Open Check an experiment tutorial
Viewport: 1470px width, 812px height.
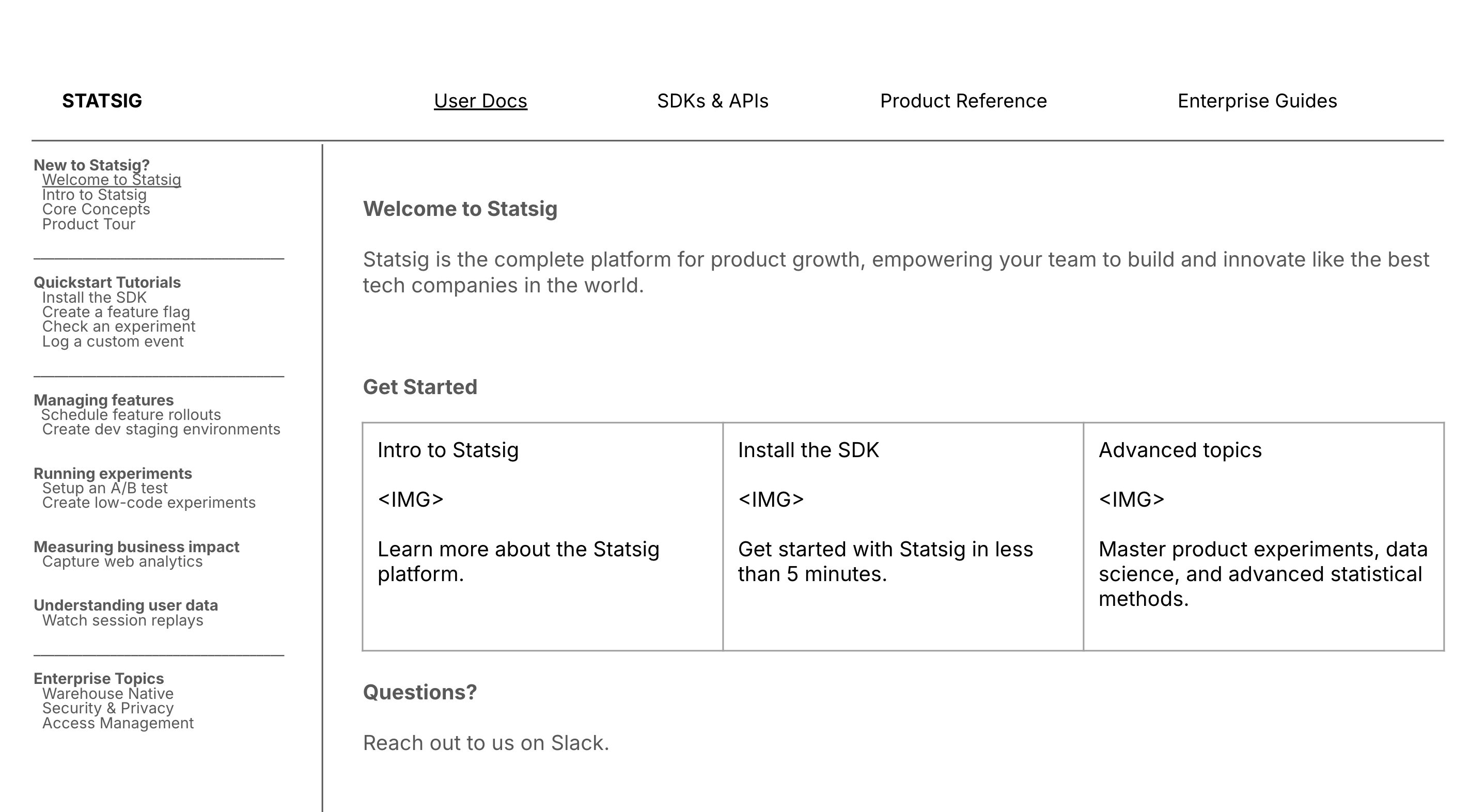tap(119, 326)
